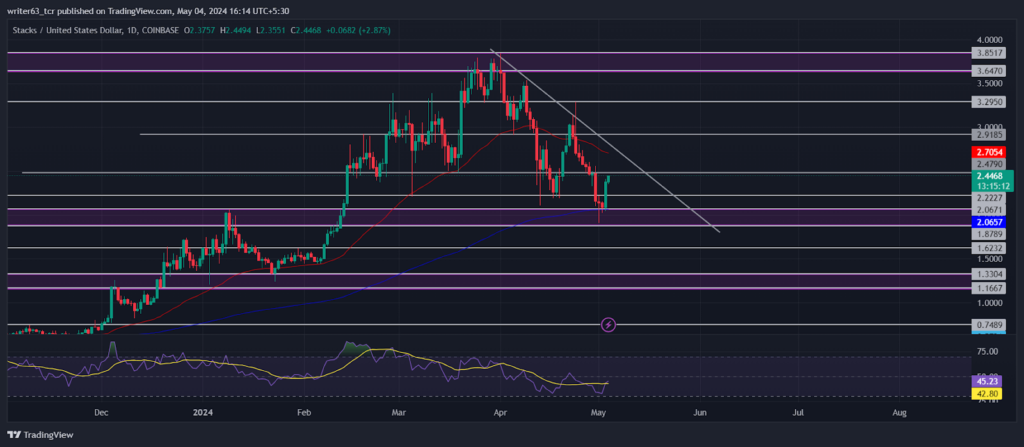
Task: Click the 1.0000 price axis tick
Action: point(989,303)
